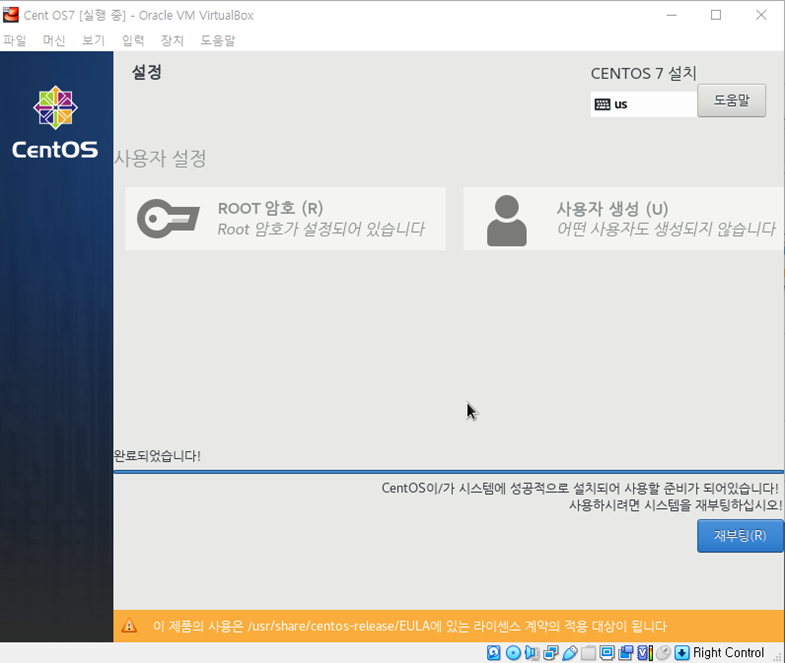Click the keyboard capture arrow icon
785x663 pixels.
[x=682, y=652]
